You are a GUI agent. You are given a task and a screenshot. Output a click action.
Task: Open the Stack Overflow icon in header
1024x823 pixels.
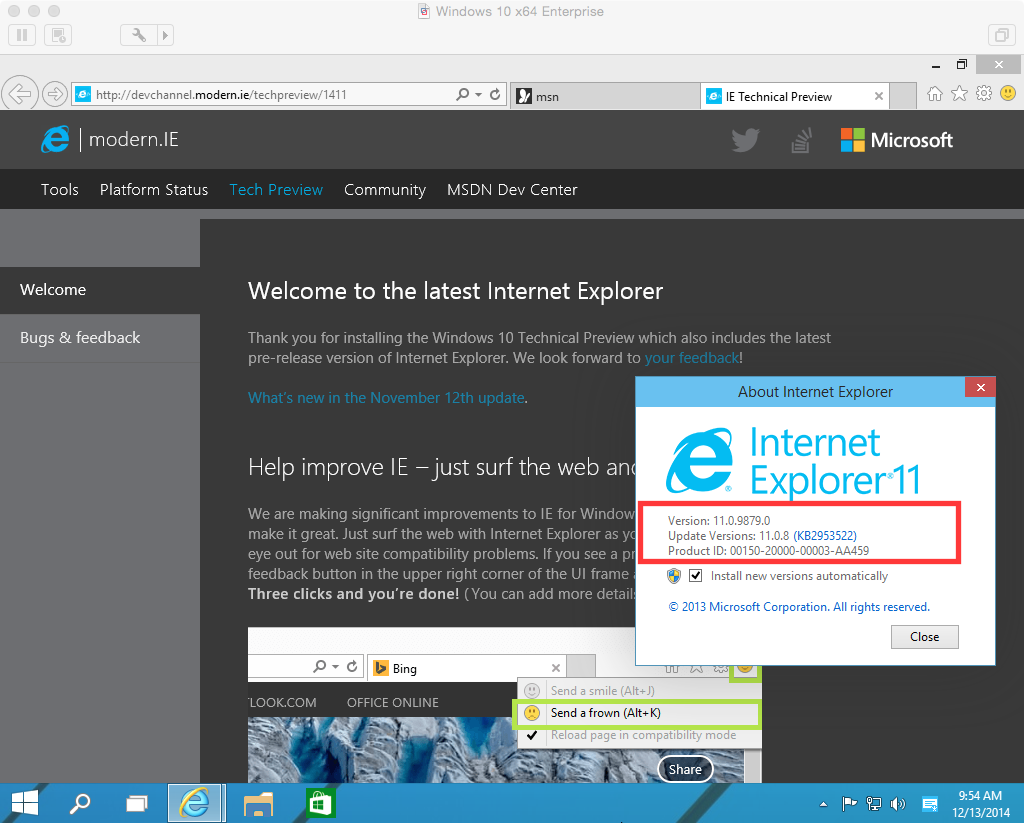(x=801, y=140)
